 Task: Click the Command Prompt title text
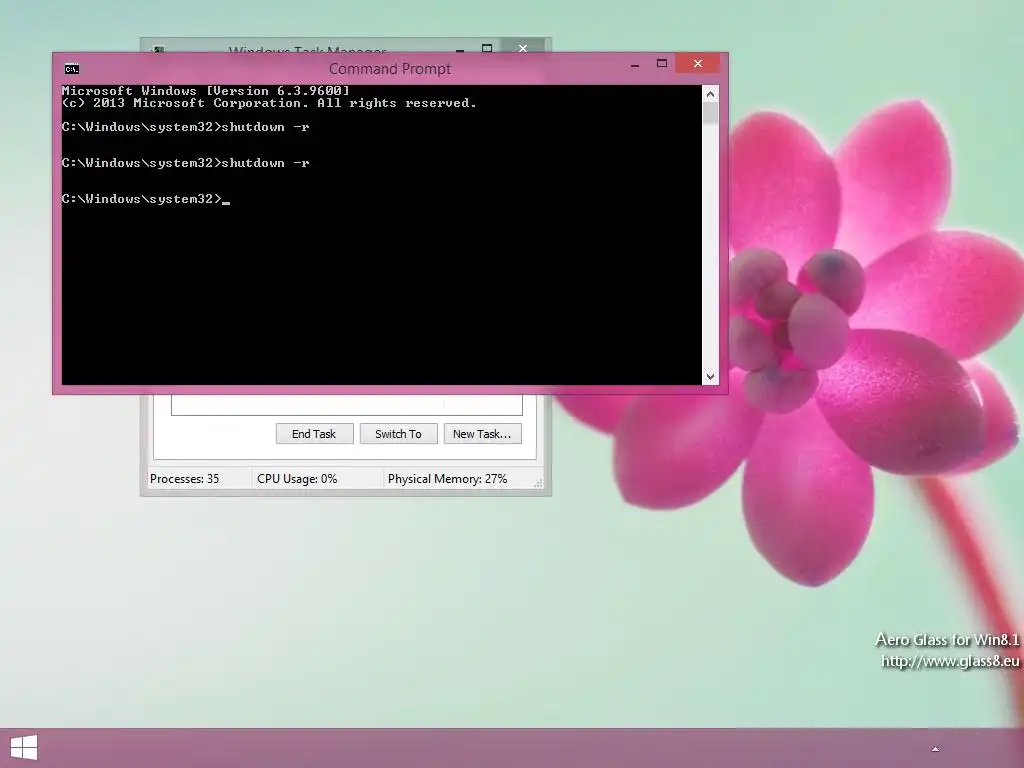pyautogui.click(x=390, y=69)
